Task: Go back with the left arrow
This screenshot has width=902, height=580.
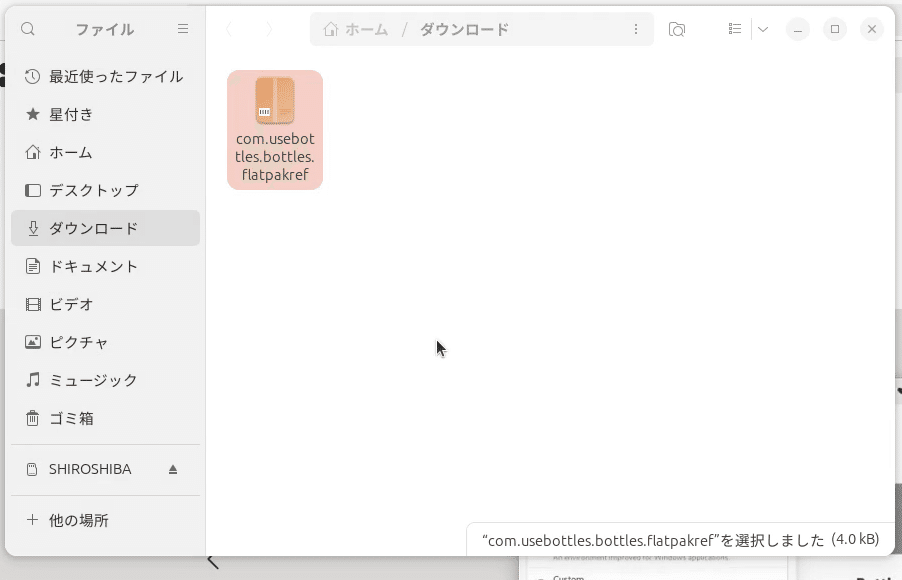Action: point(229,29)
